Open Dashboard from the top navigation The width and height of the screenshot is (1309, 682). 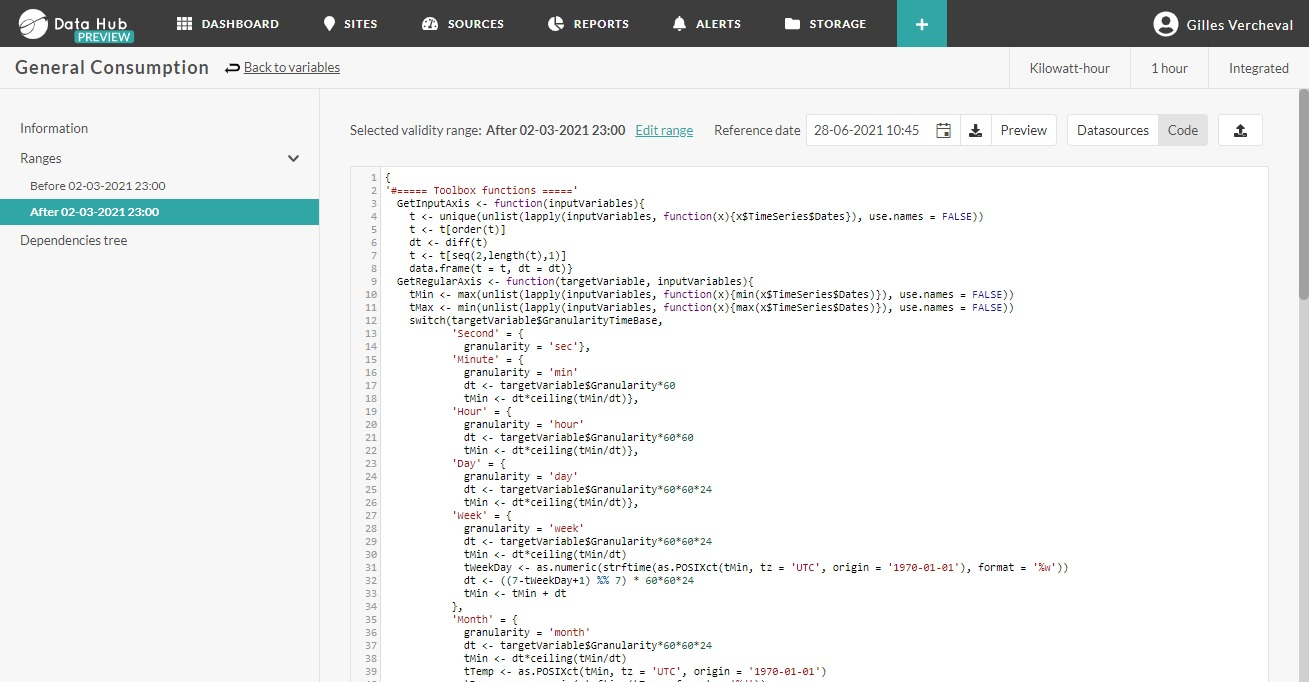(228, 23)
